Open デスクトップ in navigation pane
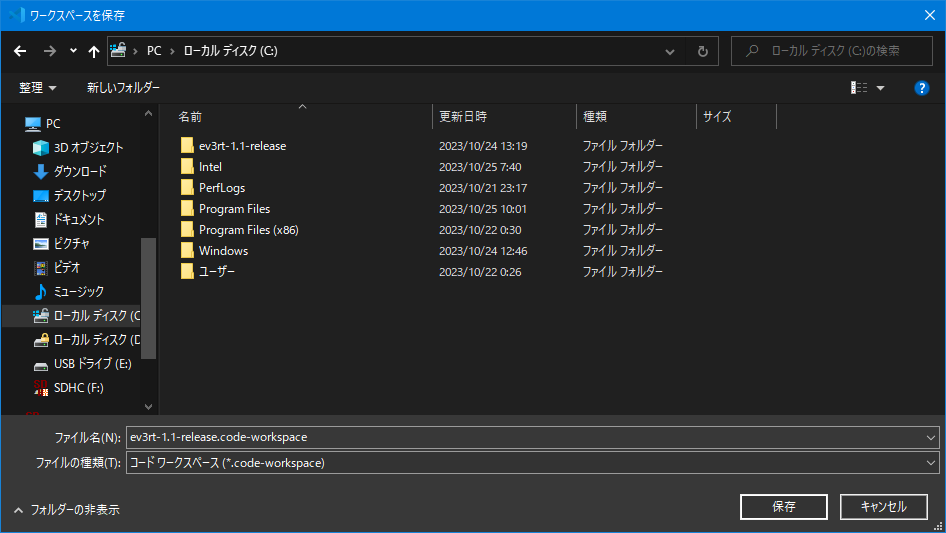Image resolution: width=946 pixels, height=533 pixels. point(80,196)
